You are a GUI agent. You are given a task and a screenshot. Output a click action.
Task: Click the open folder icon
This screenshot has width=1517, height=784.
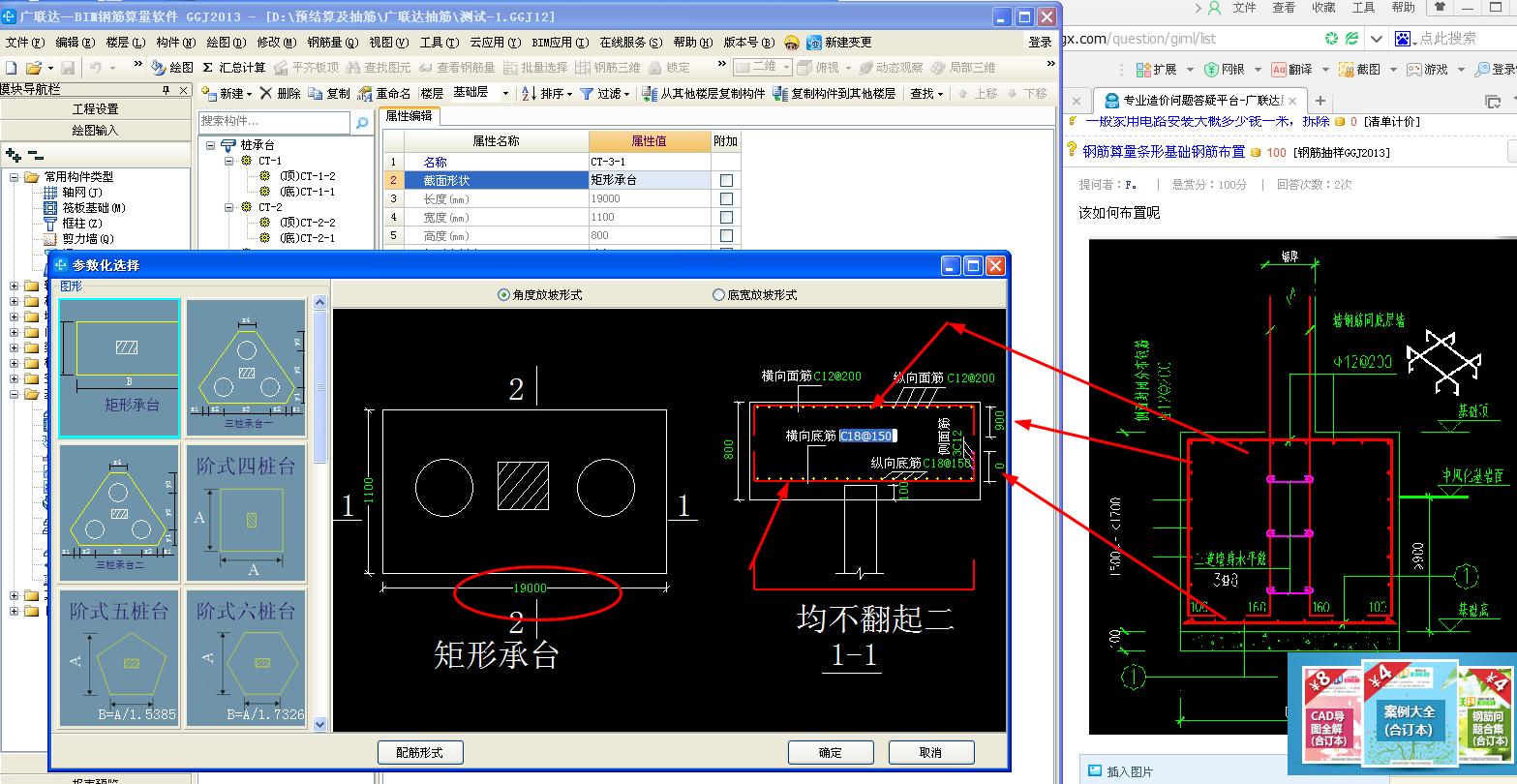pyautogui.click(x=34, y=68)
